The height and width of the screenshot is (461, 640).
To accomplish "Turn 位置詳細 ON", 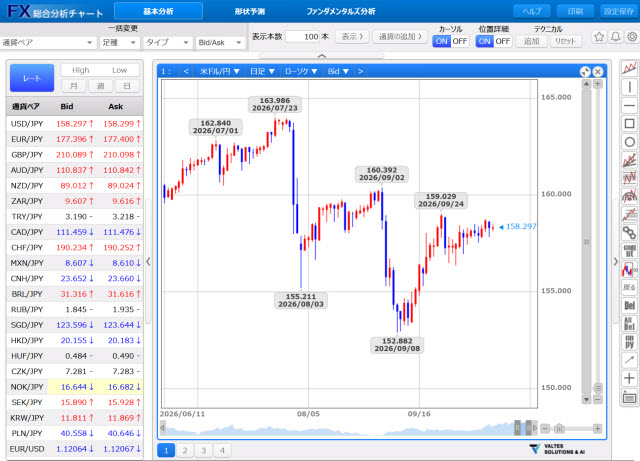I will 484,41.
